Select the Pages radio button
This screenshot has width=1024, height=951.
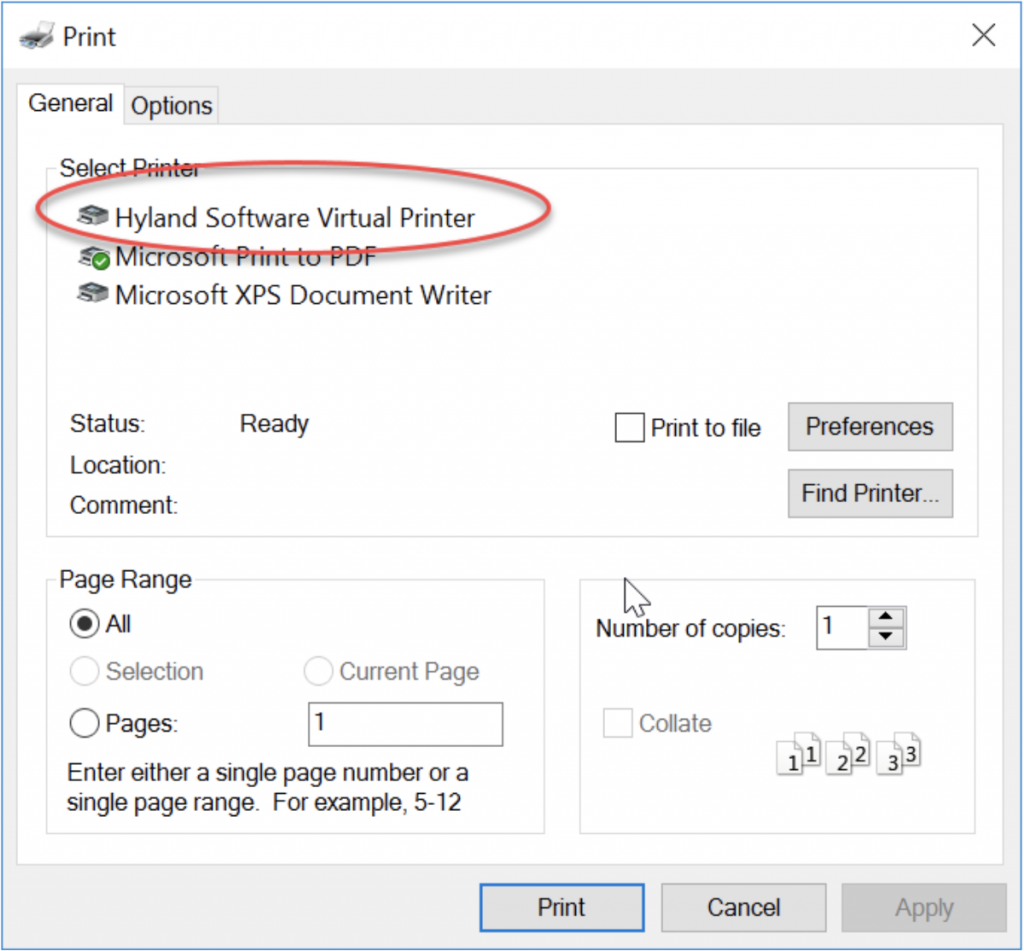(x=83, y=723)
